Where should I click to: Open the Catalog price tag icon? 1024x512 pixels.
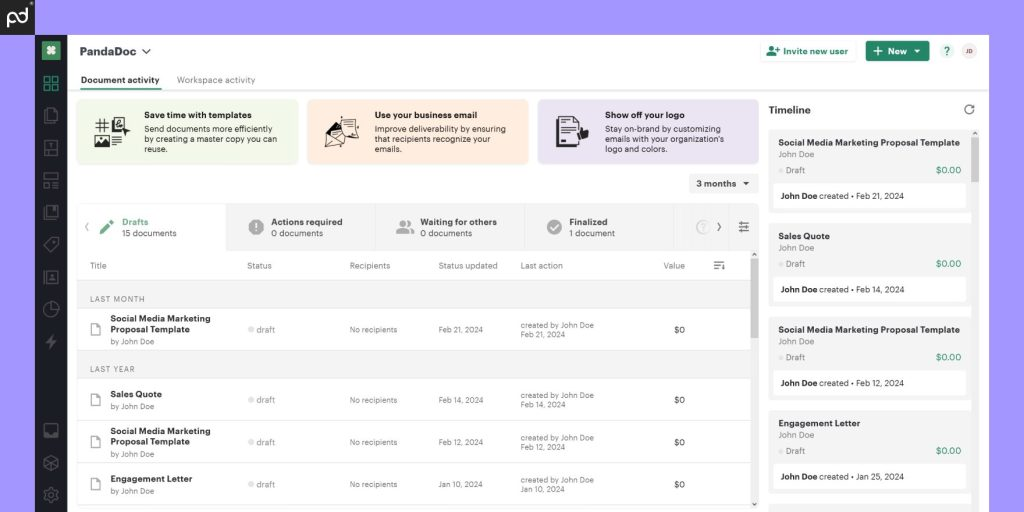[x=51, y=245]
